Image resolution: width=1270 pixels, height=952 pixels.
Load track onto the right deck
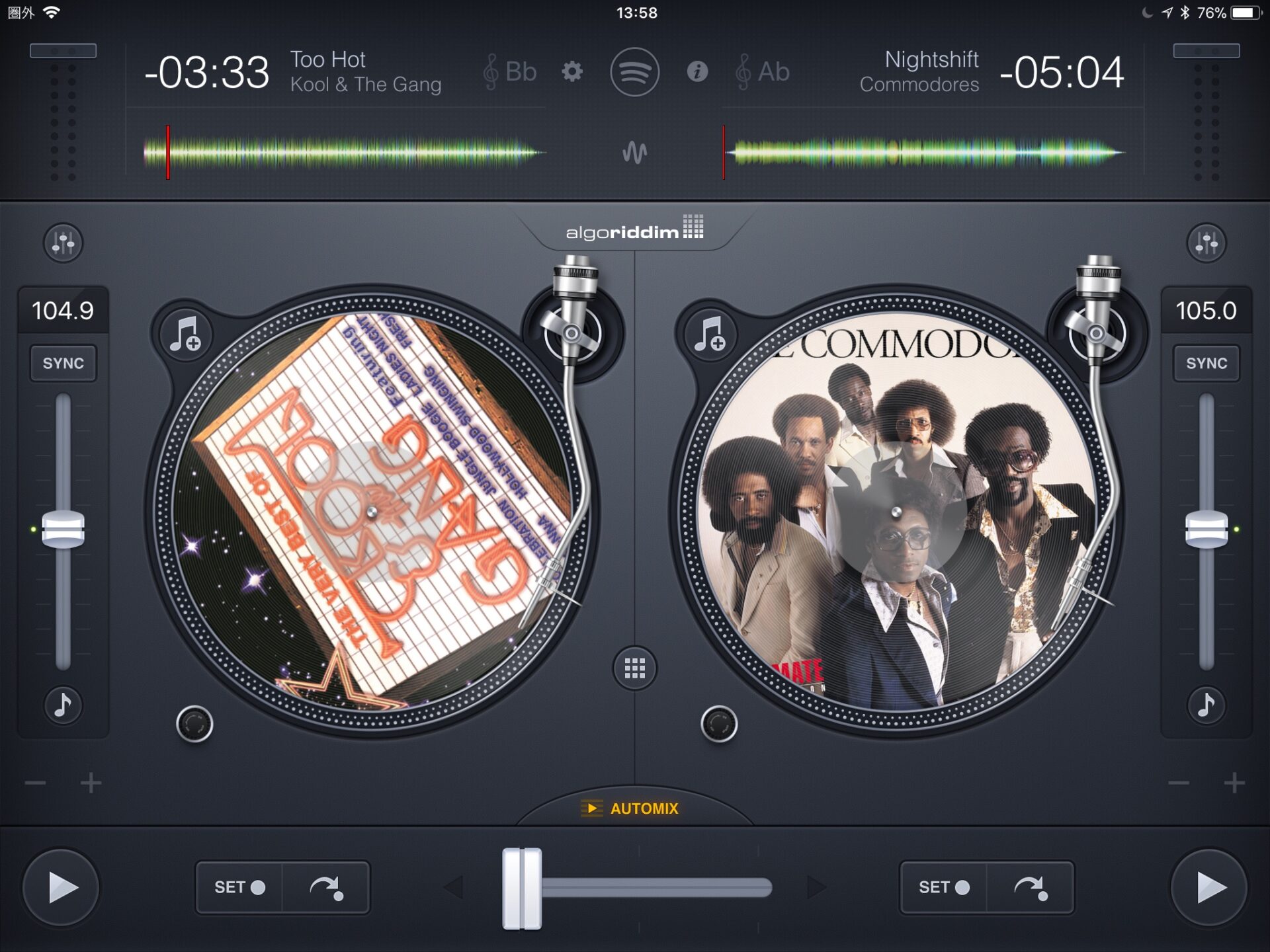710,334
